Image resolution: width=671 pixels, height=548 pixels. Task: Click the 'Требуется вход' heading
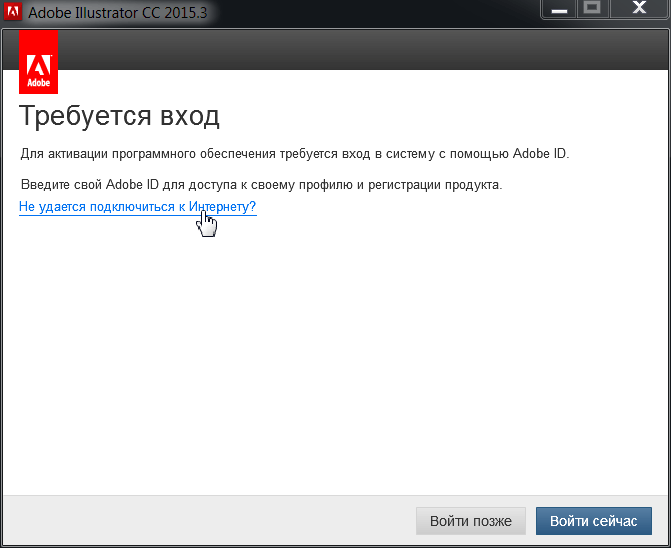119,116
